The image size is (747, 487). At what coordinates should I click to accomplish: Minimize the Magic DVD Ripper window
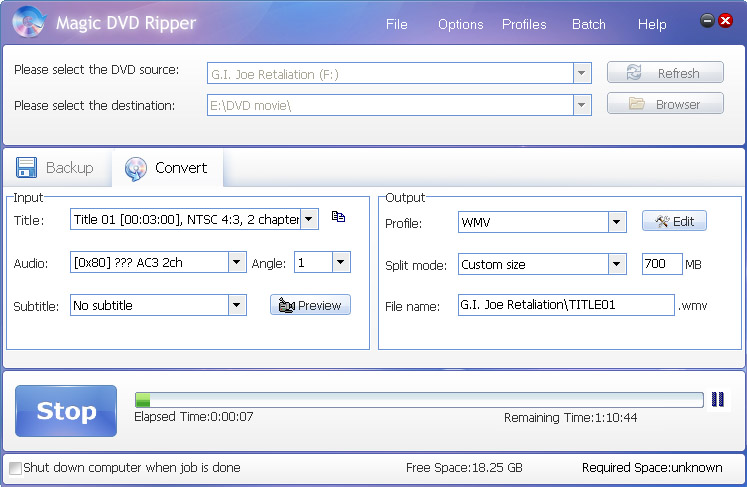click(707, 20)
